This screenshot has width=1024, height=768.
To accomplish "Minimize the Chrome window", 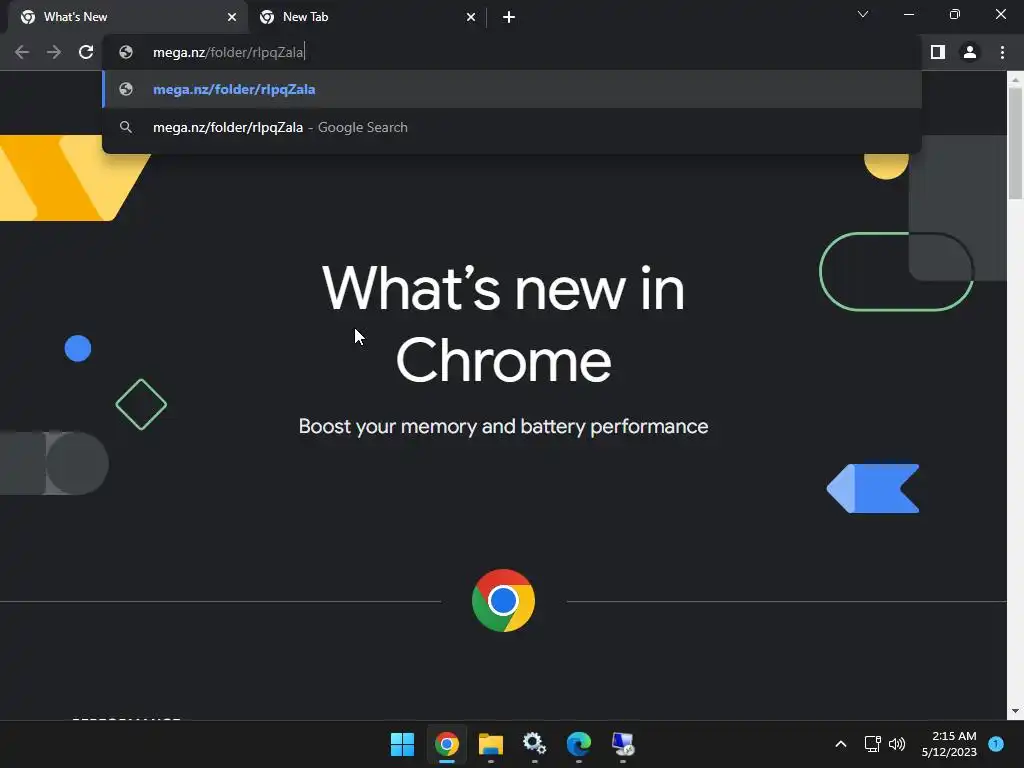I will [x=908, y=14].
